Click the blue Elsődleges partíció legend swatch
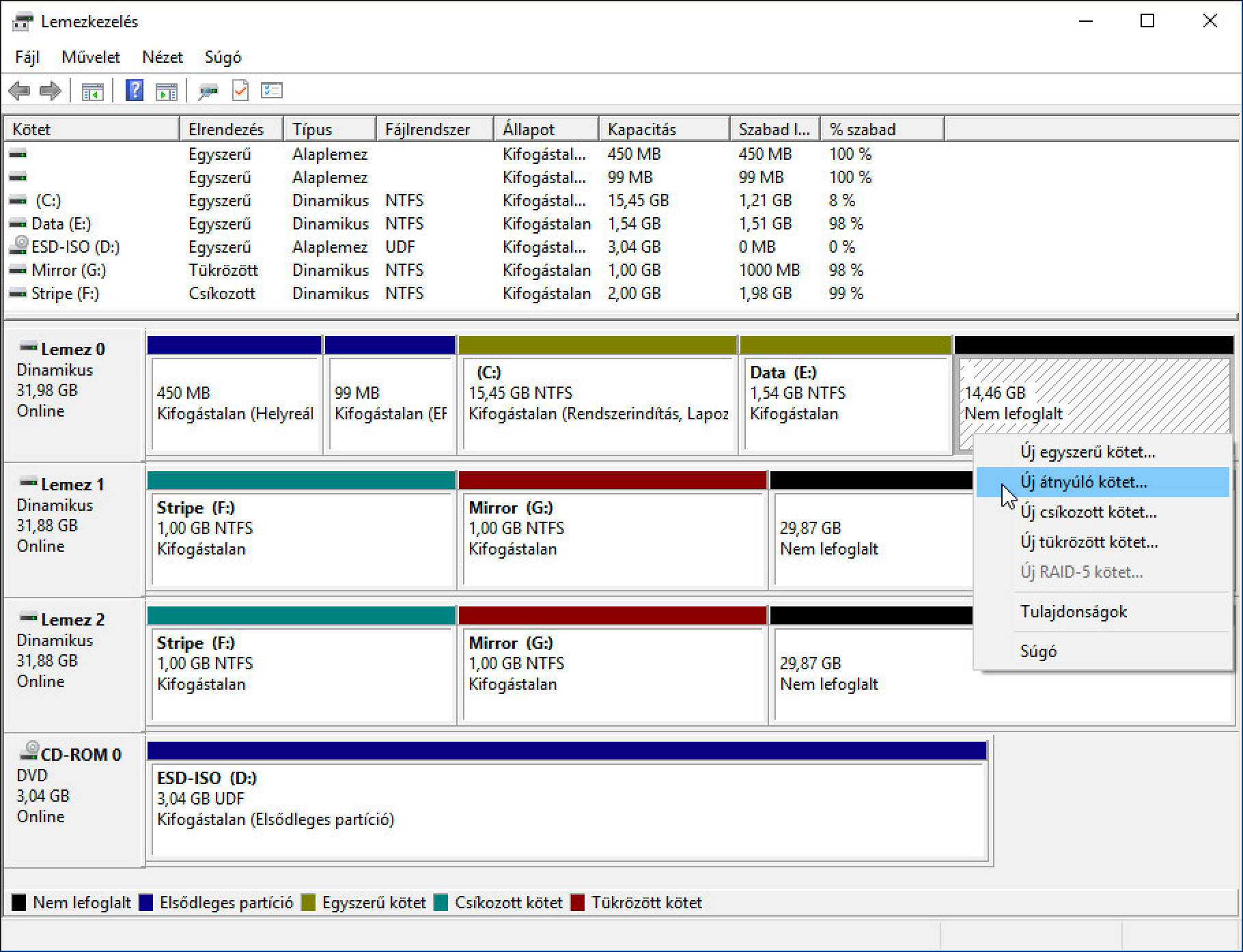 point(145,903)
